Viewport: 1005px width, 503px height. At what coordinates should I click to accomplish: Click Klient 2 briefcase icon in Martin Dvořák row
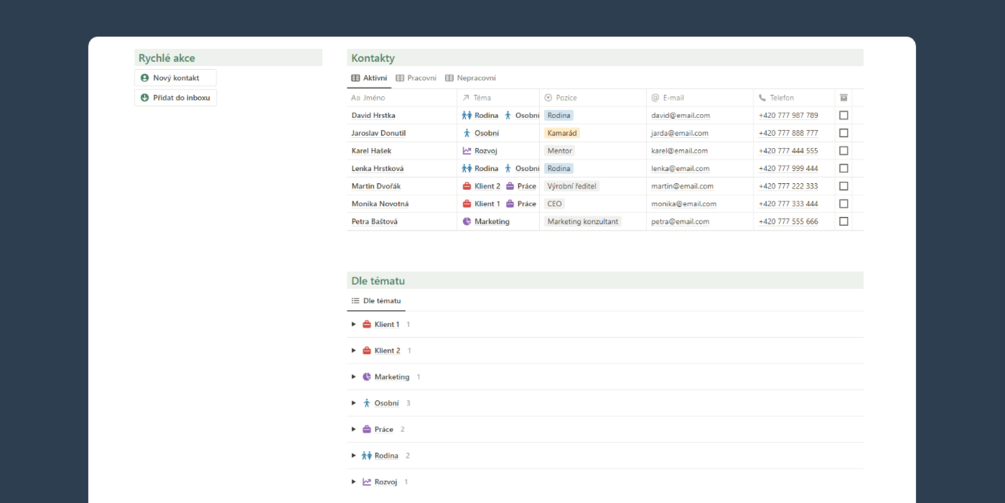tap(467, 186)
